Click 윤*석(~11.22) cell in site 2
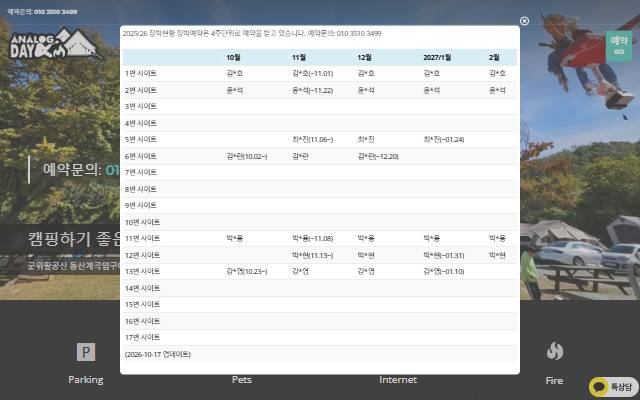The height and width of the screenshot is (400, 640). tap(313, 90)
